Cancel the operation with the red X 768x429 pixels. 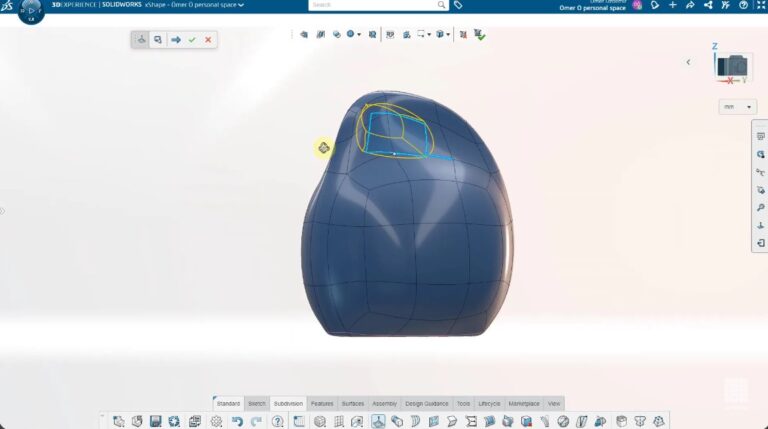tap(208, 40)
